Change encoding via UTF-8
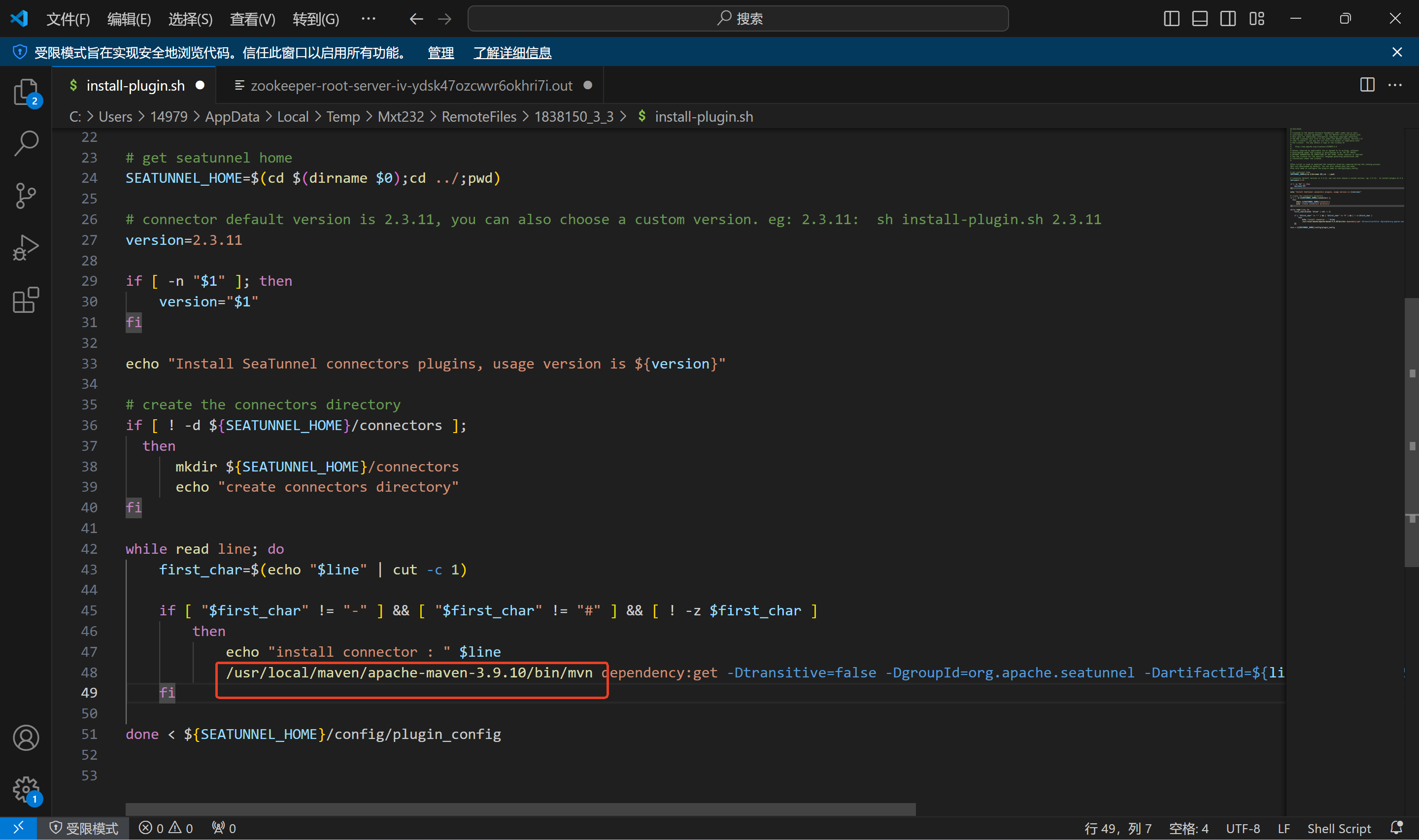Viewport: 1419px width, 840px height. (x=1243, y=828)
